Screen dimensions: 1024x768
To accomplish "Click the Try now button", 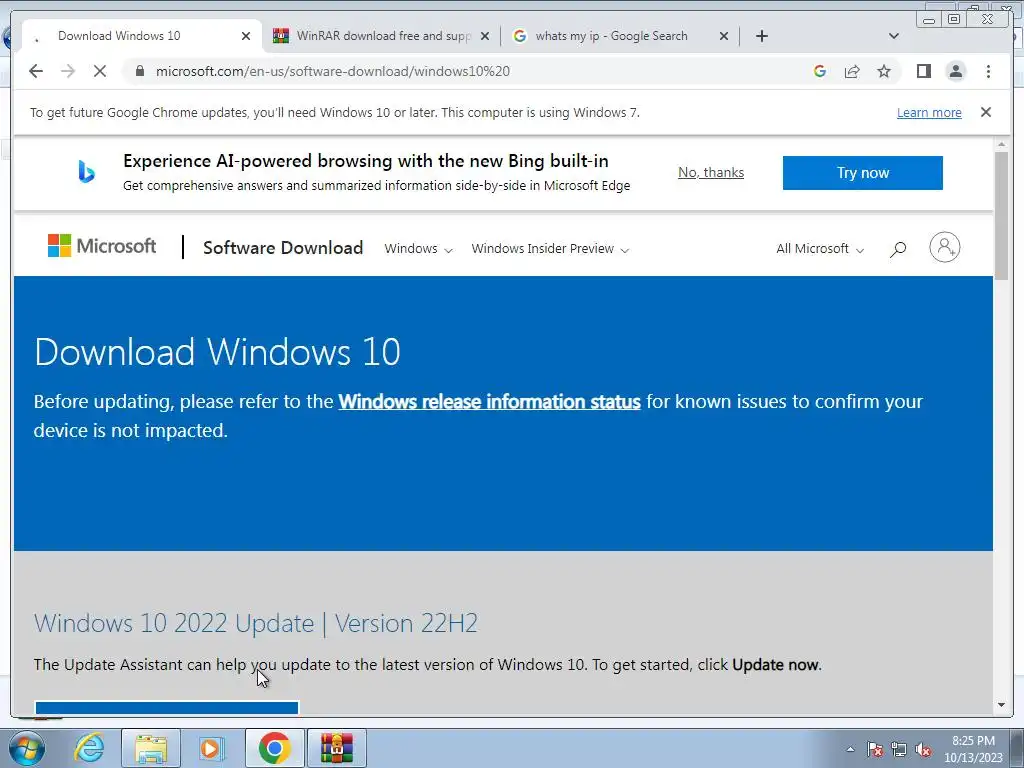I will [862, 173].
